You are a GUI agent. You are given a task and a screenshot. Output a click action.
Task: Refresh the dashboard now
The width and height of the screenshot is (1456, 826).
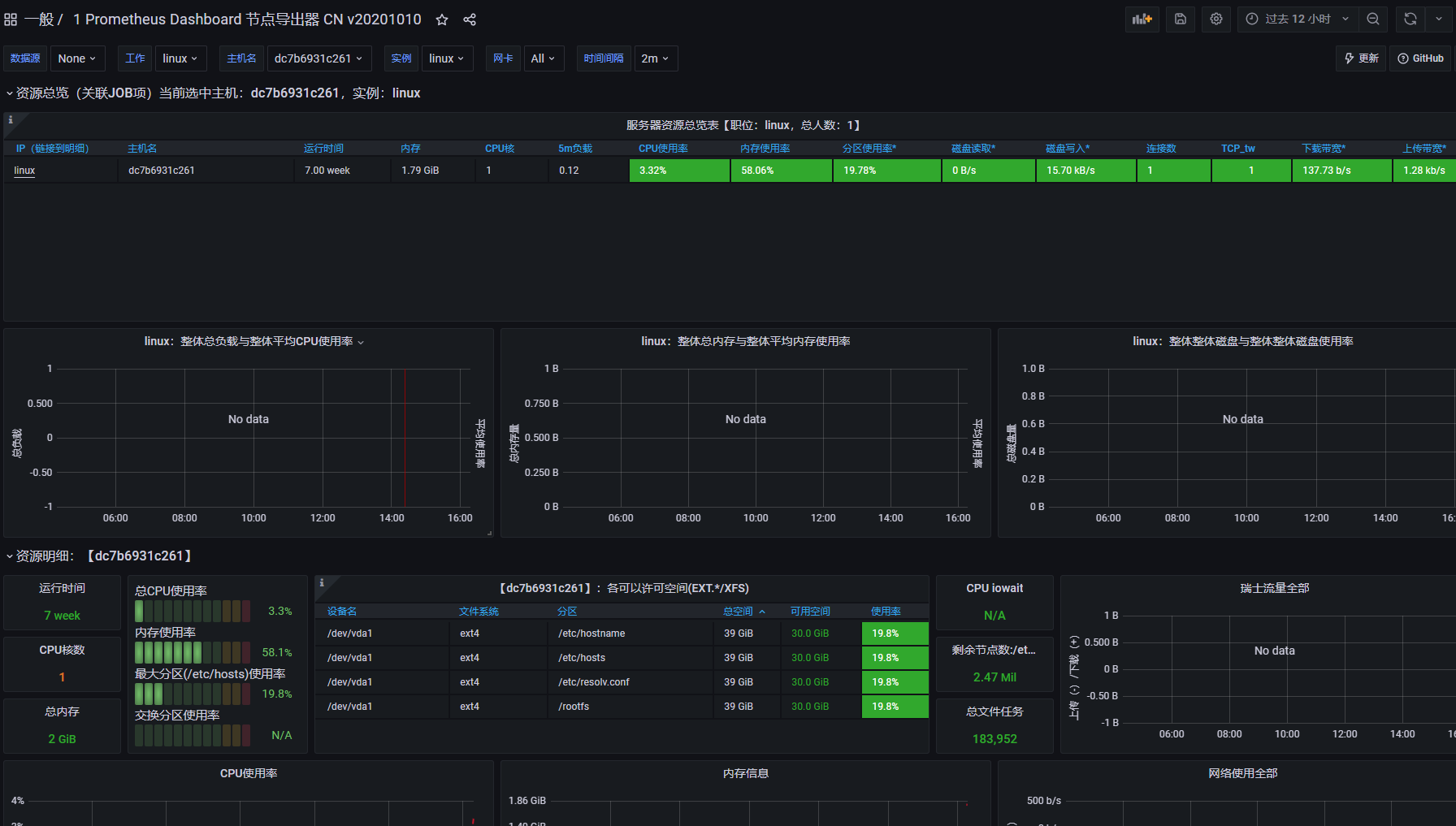(1410, 19)
